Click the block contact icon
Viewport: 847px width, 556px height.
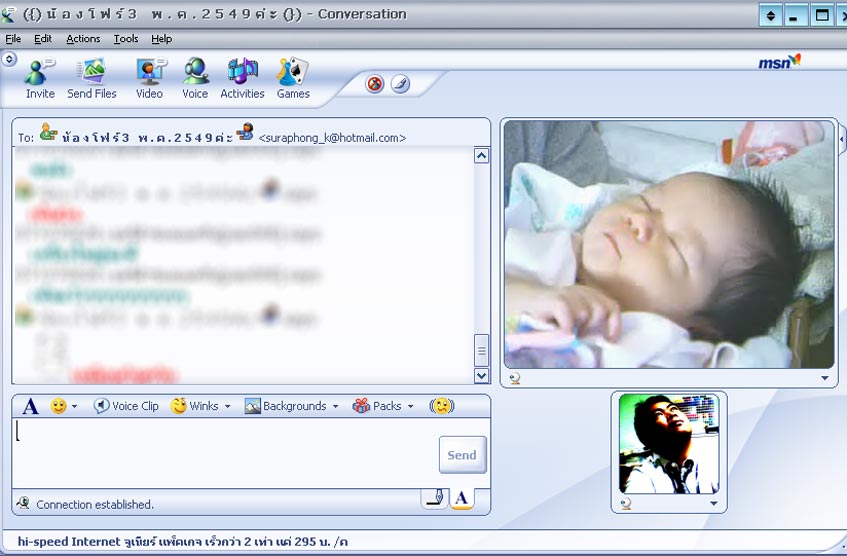point(375,84)
